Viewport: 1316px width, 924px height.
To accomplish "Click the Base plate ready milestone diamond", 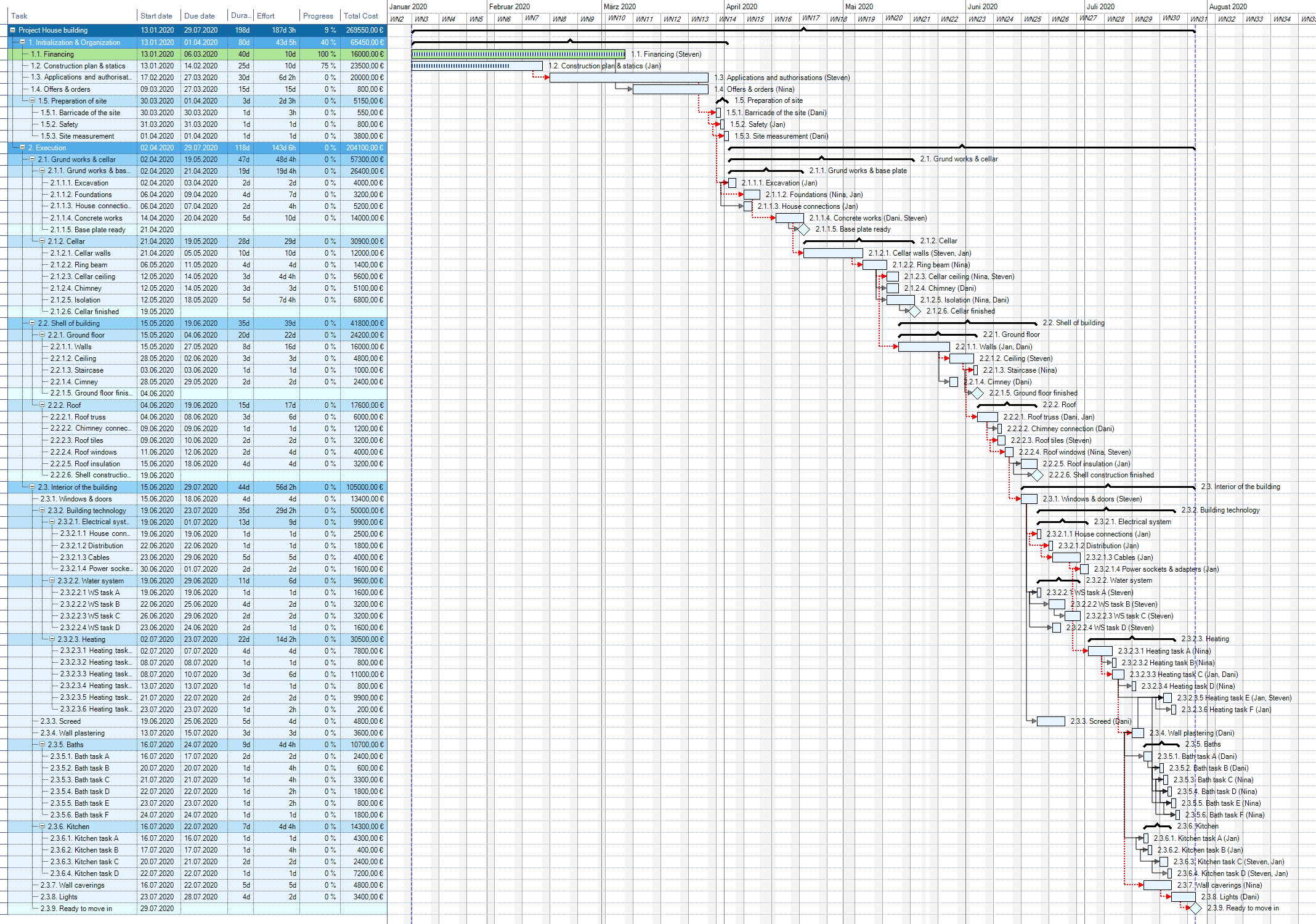I will coord(803,230).
